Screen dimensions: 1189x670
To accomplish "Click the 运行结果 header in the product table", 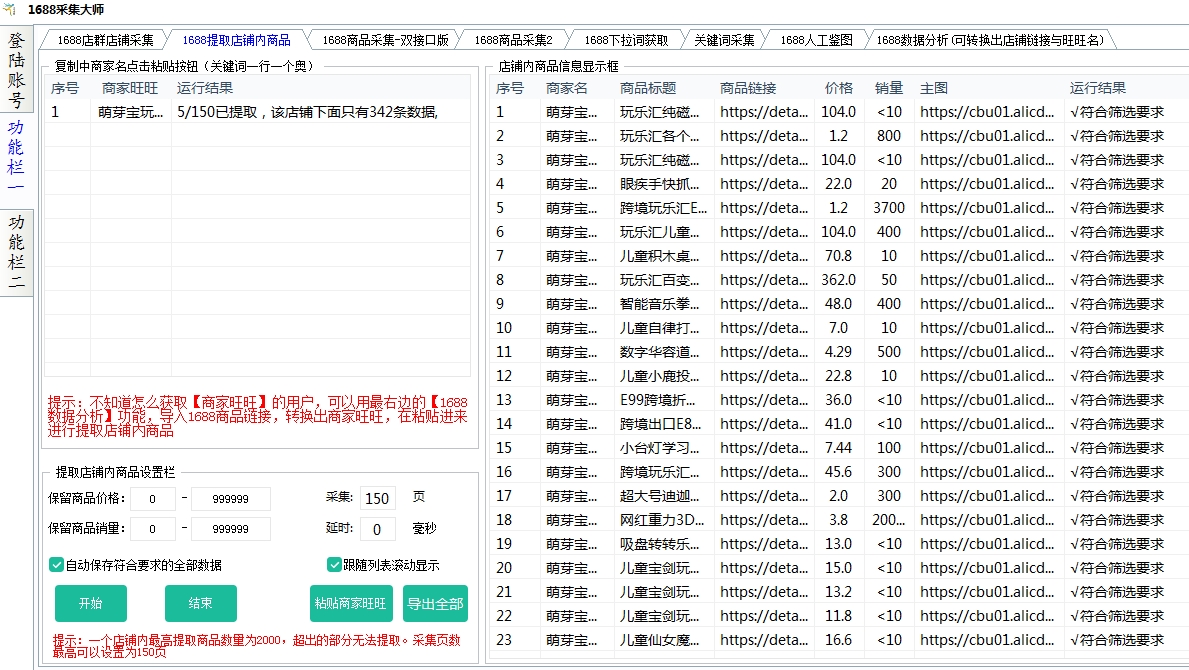I will (x=1097, y=88).
